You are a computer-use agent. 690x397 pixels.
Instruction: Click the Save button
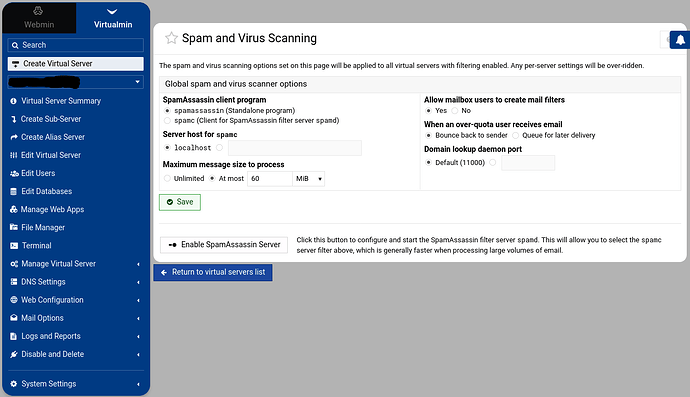[x=180, y=202]
